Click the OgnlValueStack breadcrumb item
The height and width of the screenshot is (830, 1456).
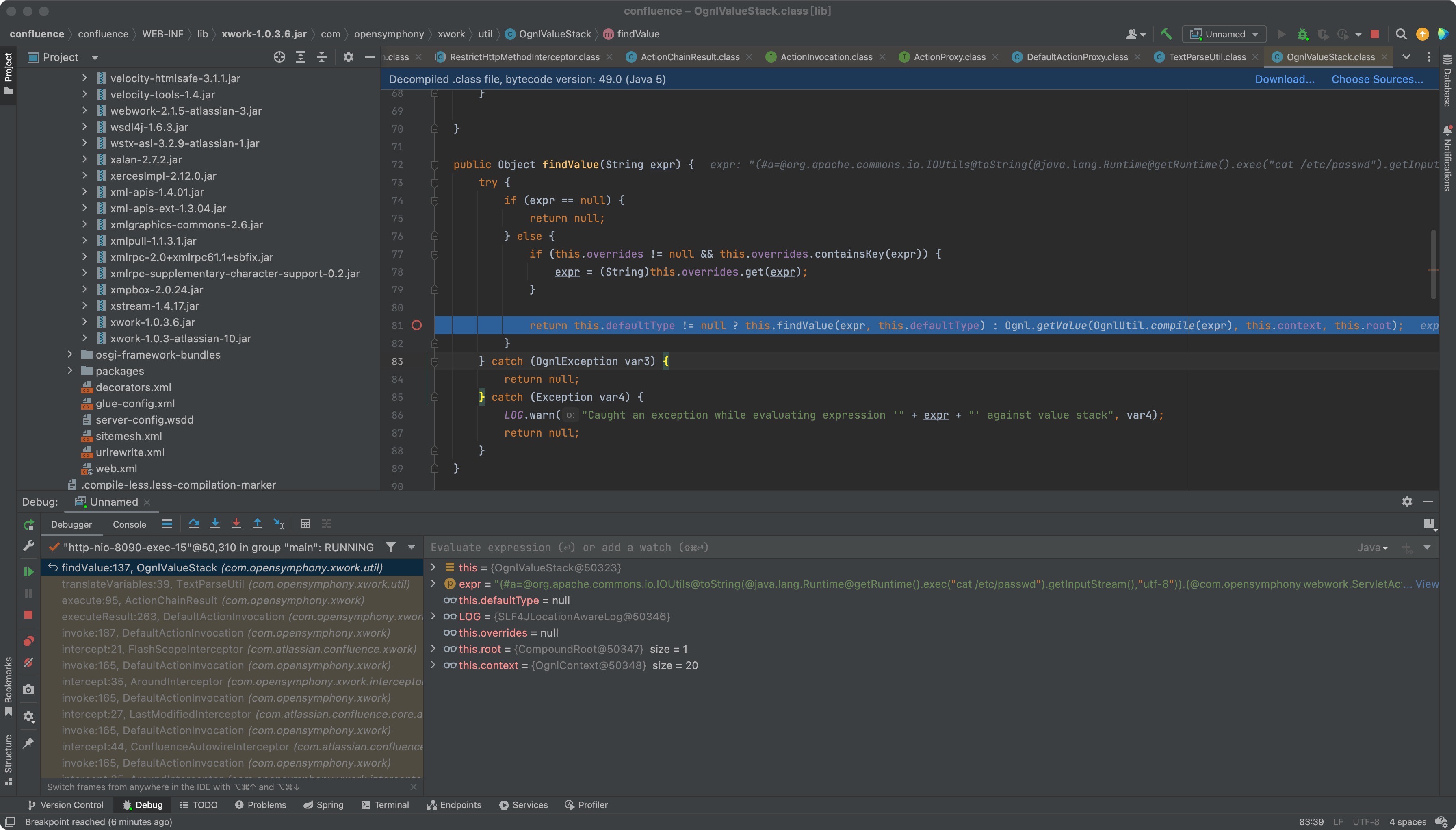click(548, 34)
